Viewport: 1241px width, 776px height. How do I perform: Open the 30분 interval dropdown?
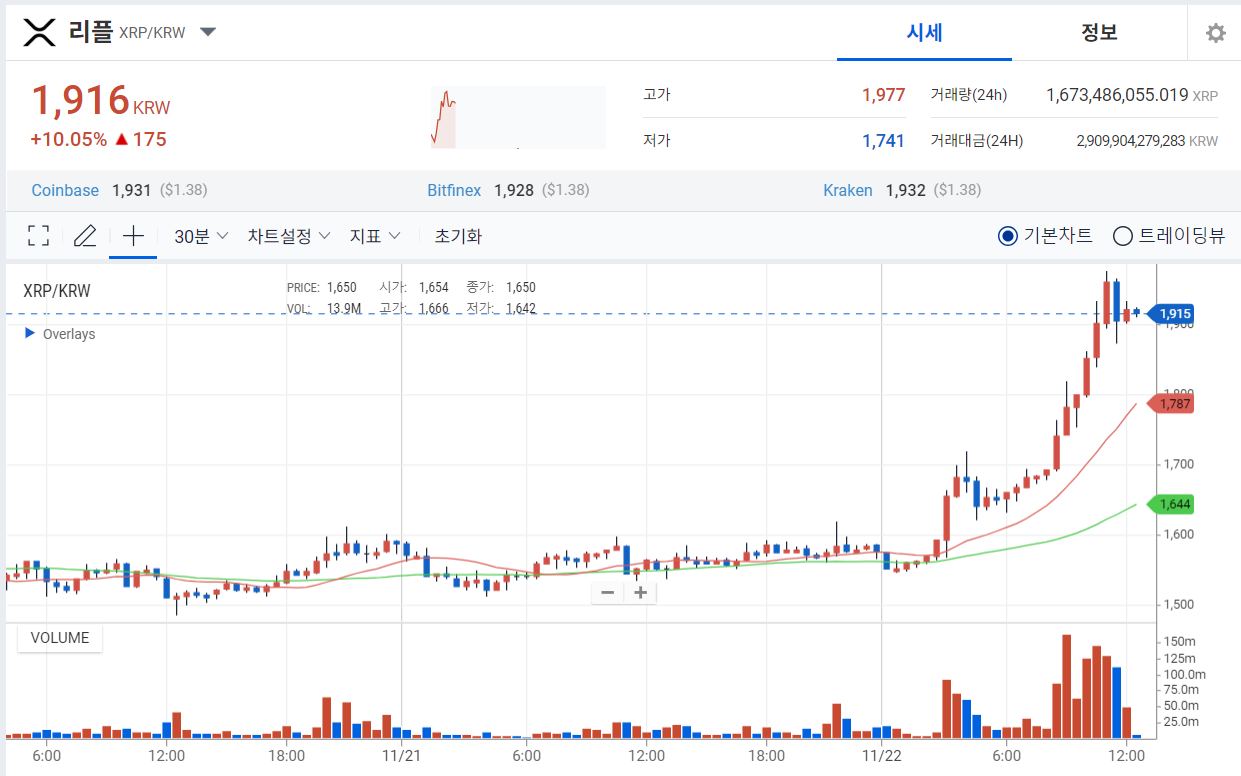click(201, 236)
